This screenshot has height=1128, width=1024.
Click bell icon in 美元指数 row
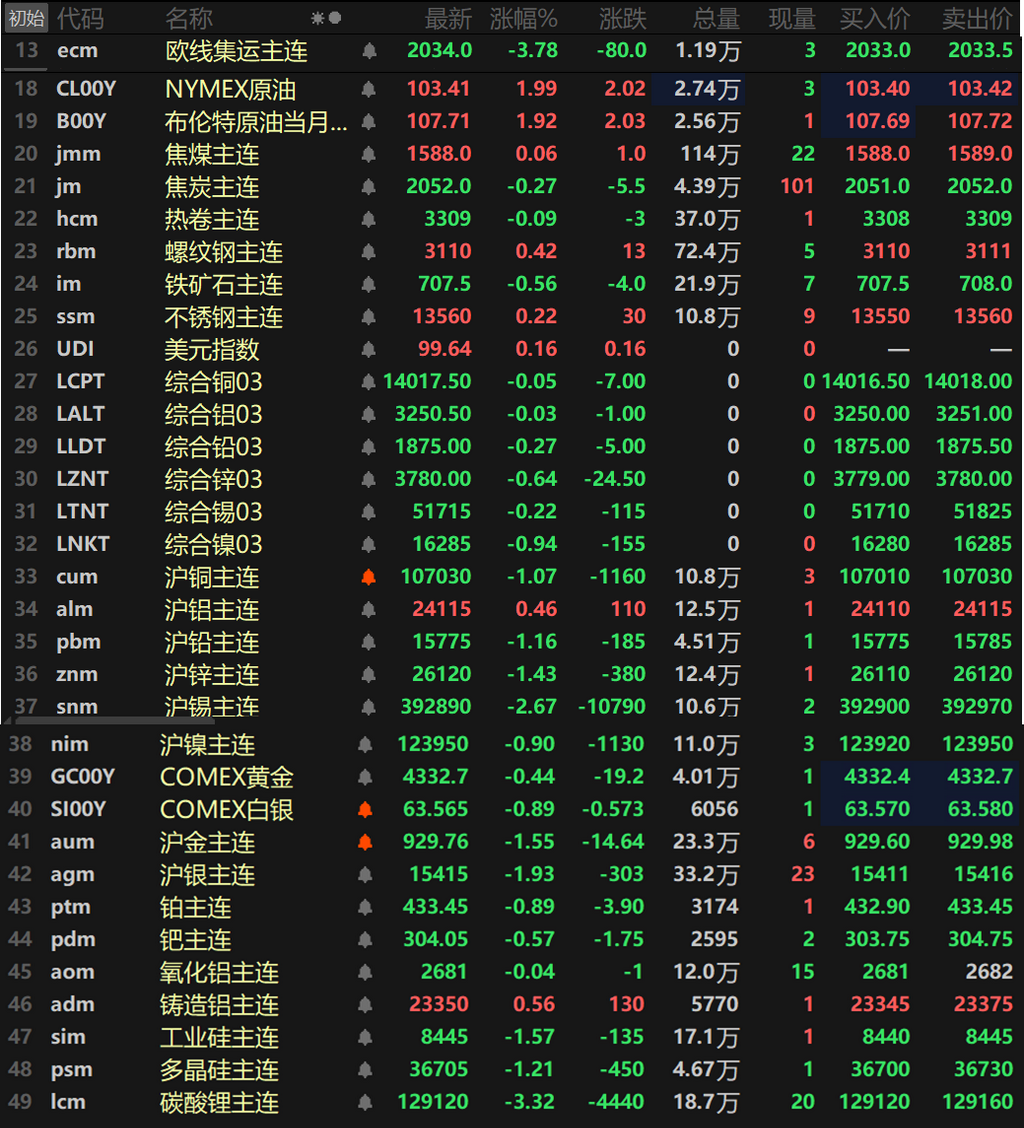(x=368, y=350)
